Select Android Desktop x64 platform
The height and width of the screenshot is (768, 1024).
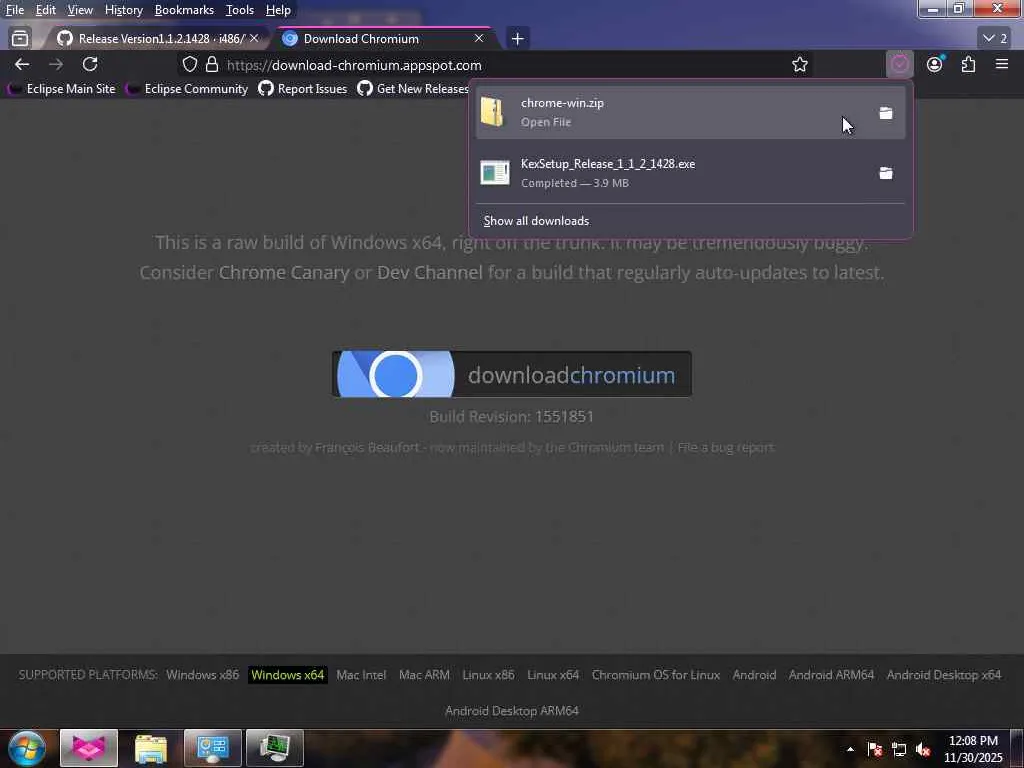pos(944,675)
